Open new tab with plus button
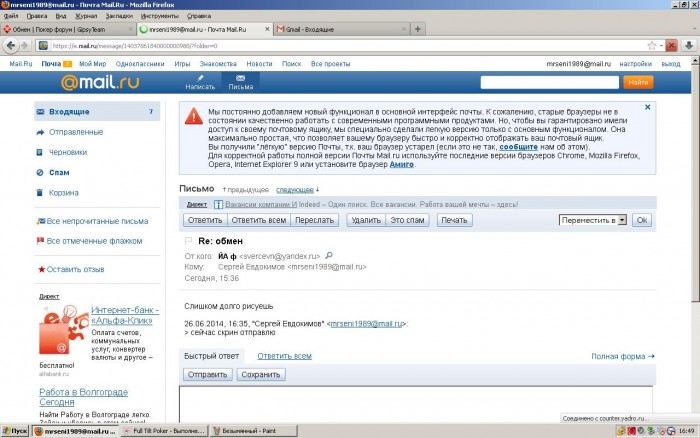Image resolution: width=700 pixels, height=438 pixels. [417, 29]
